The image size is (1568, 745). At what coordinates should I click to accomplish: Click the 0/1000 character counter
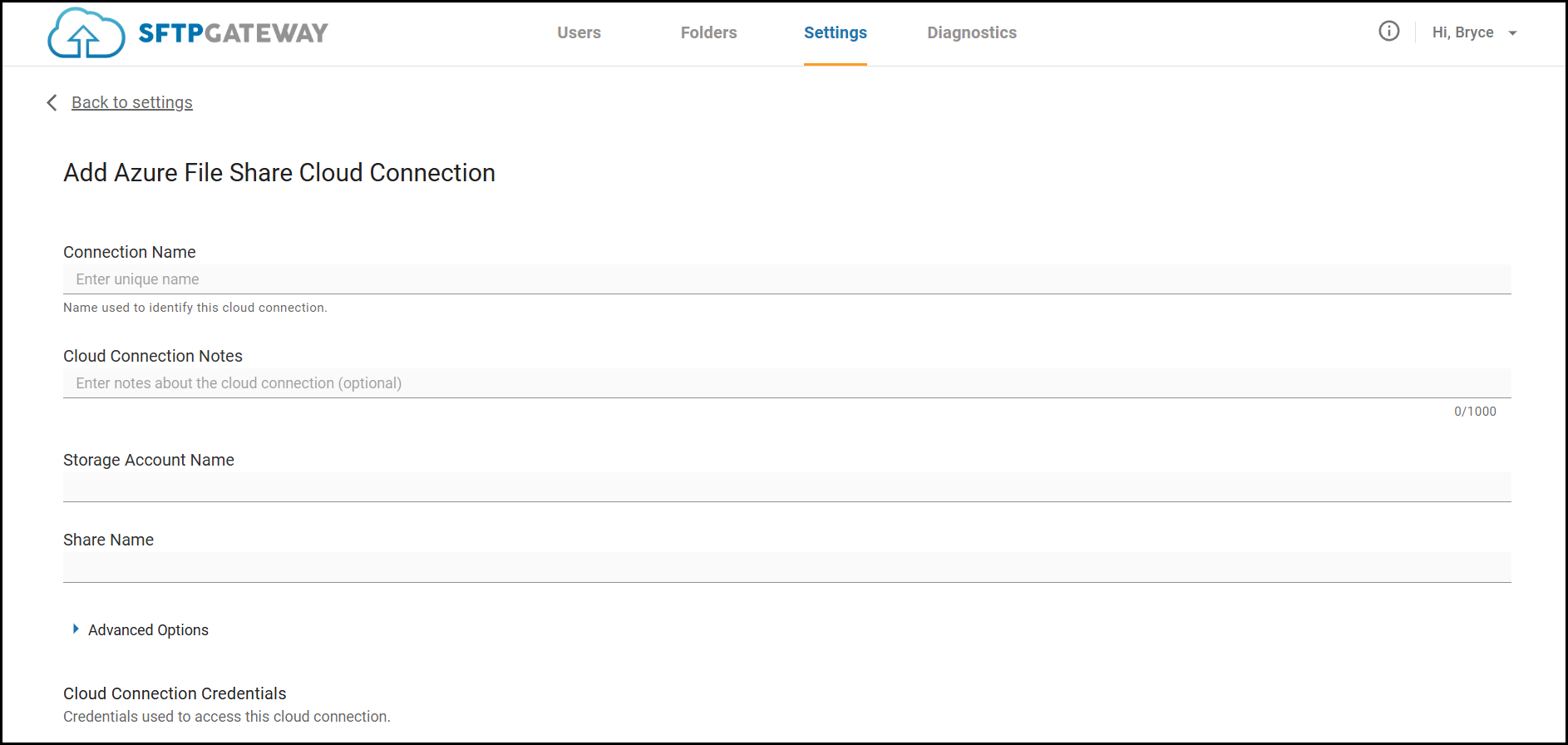1475,412
